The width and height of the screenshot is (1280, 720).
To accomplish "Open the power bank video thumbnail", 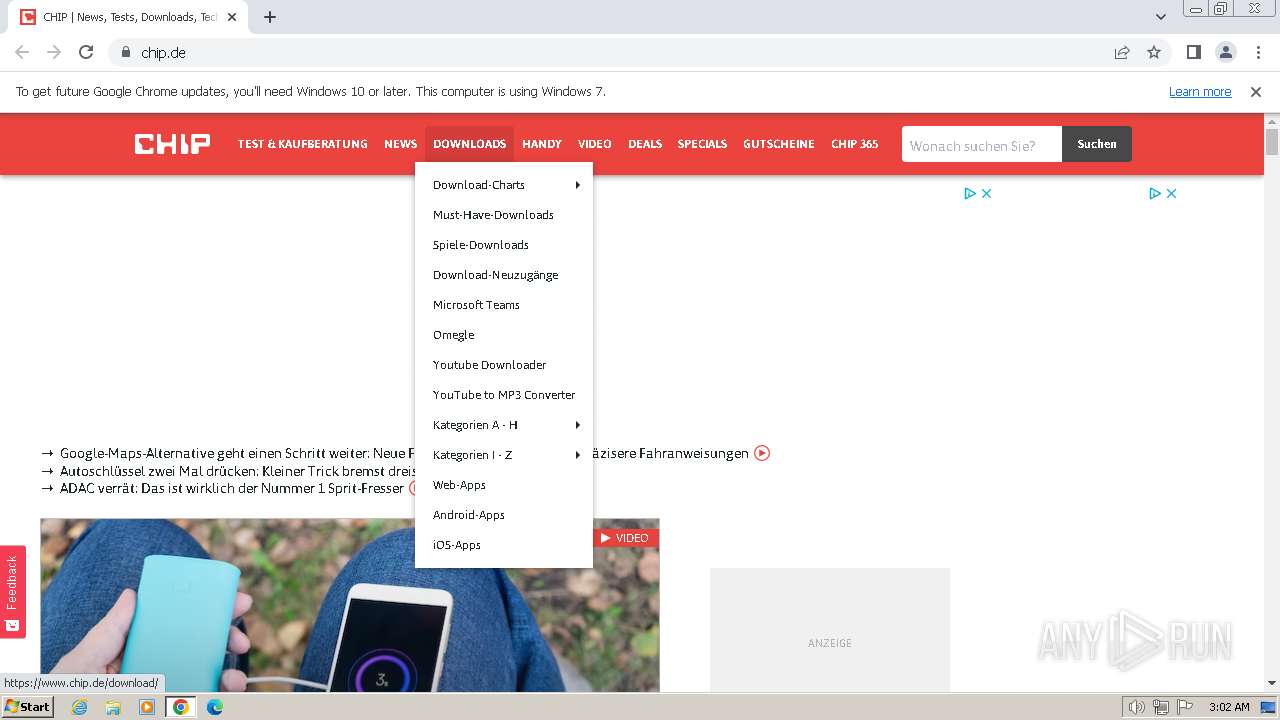I will [350, 605].
